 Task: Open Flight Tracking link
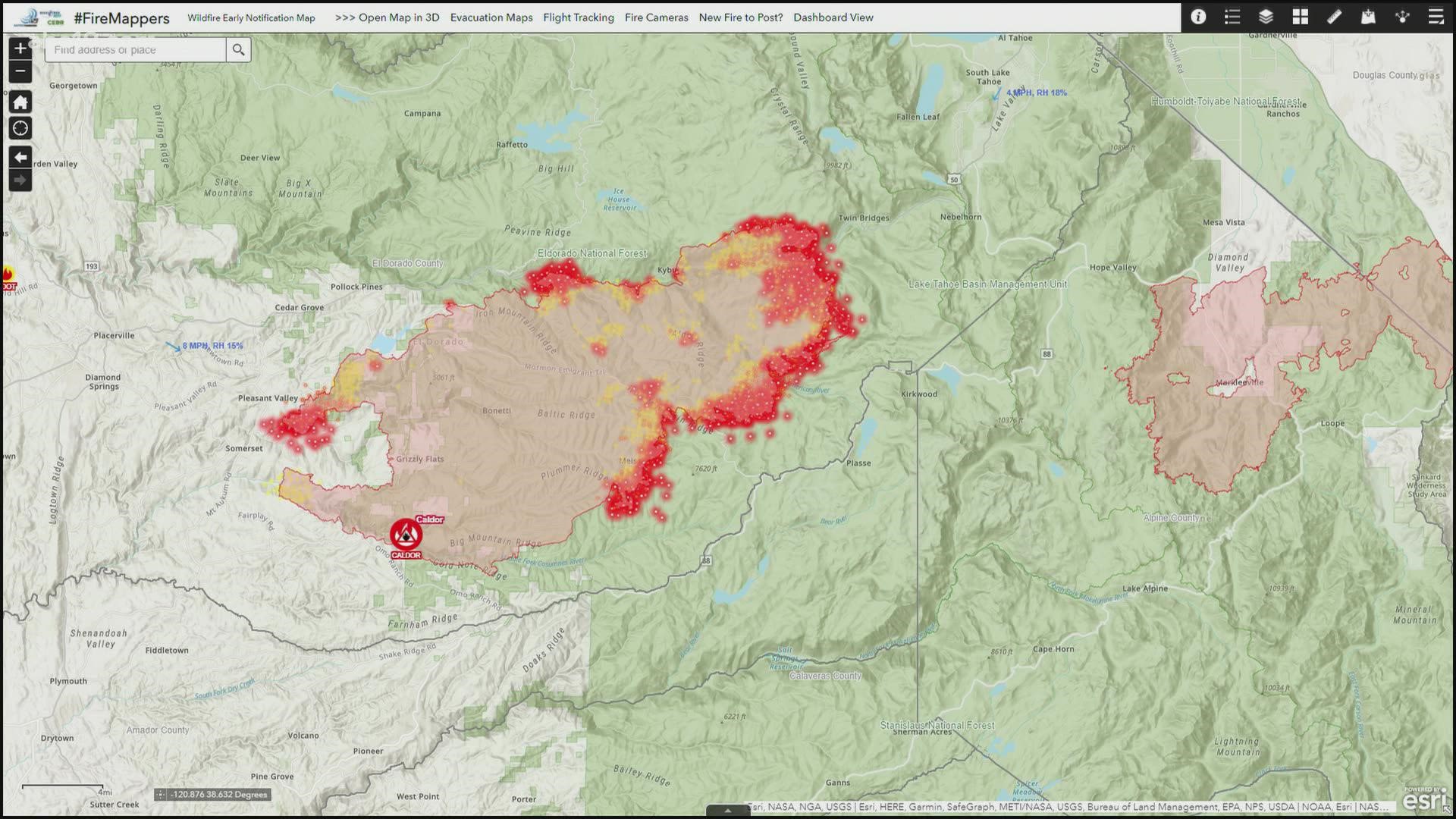click(579, 17)
